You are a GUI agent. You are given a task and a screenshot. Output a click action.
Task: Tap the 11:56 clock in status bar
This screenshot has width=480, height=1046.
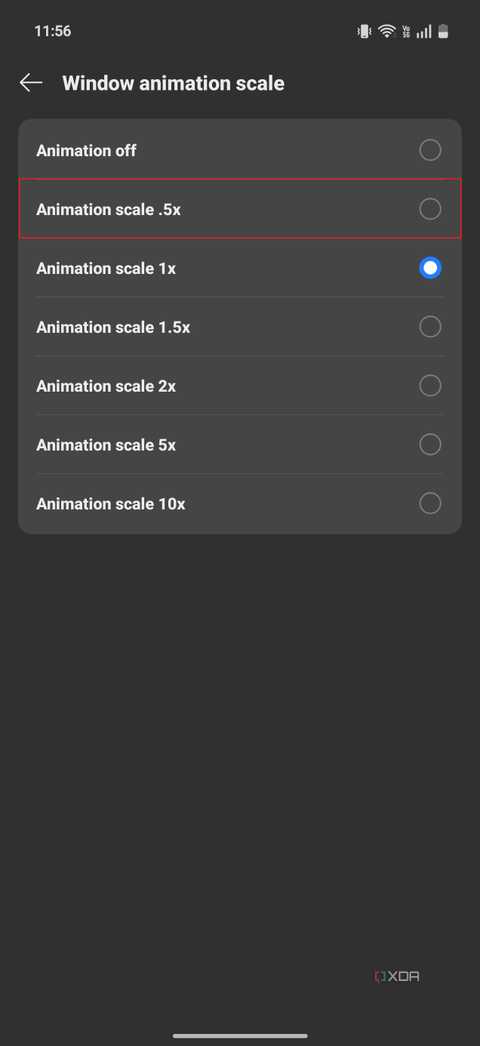click(x=53, y=31)
